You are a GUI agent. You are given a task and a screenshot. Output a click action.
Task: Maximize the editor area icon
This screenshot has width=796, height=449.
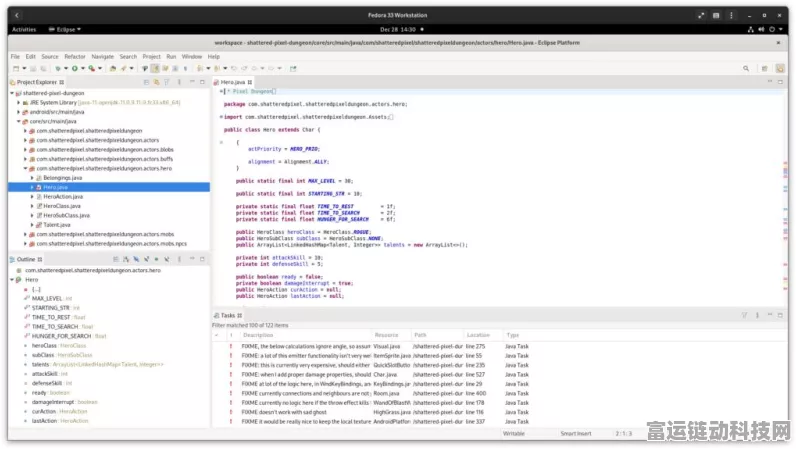[780, 82]
